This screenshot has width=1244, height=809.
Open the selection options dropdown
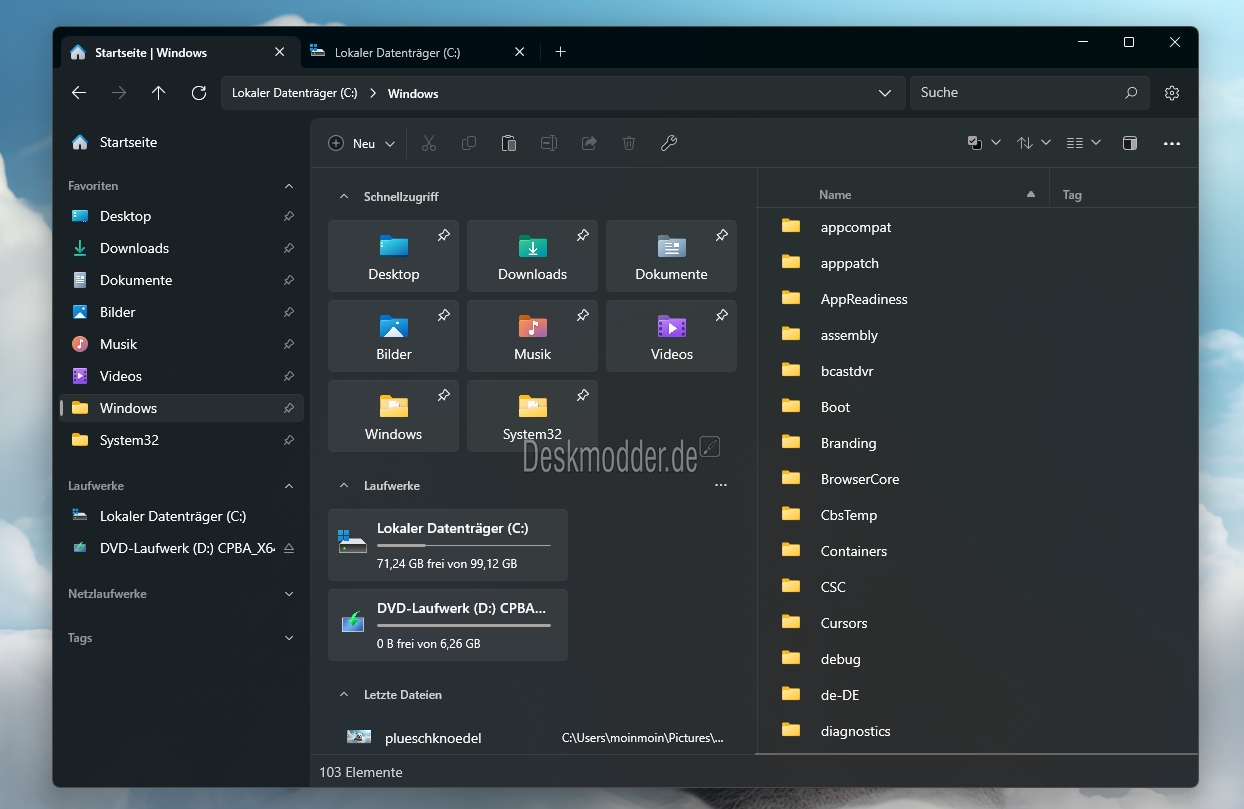pos(984,143)
